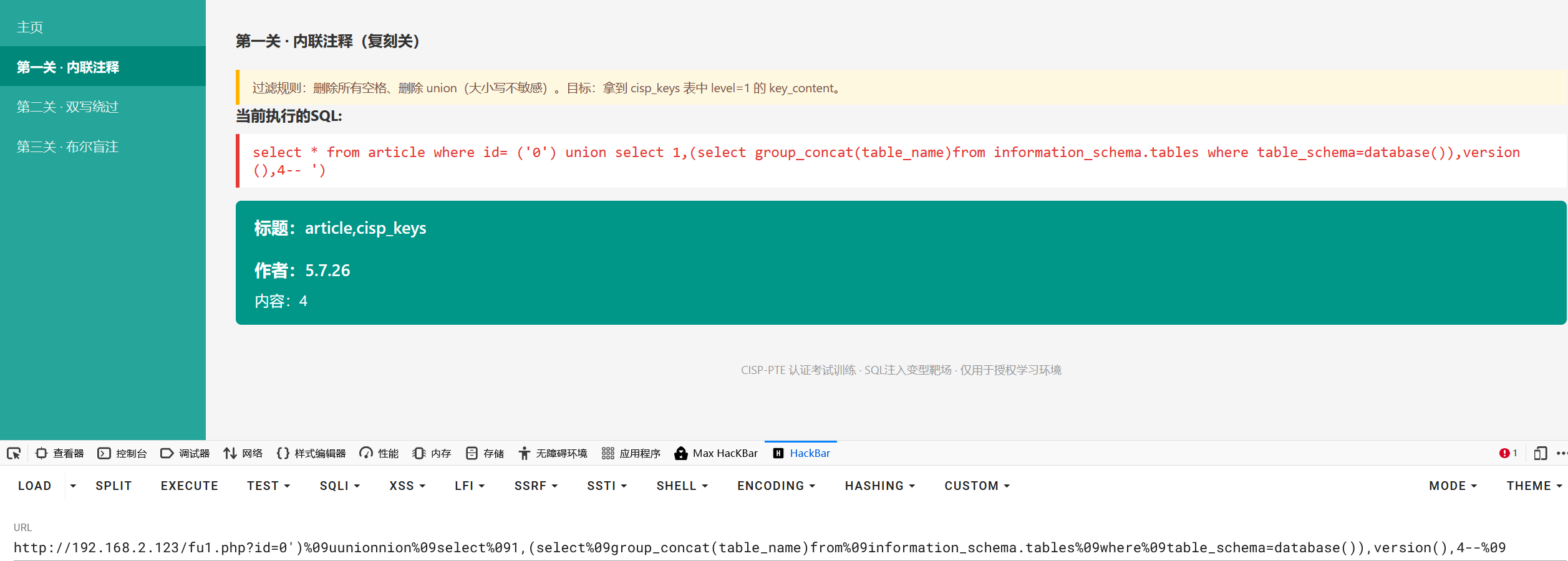Switch to the Max HacKBar tab
Image resolution: width=1568 pixels, height=561 pixels.
(x=716, y=453)
